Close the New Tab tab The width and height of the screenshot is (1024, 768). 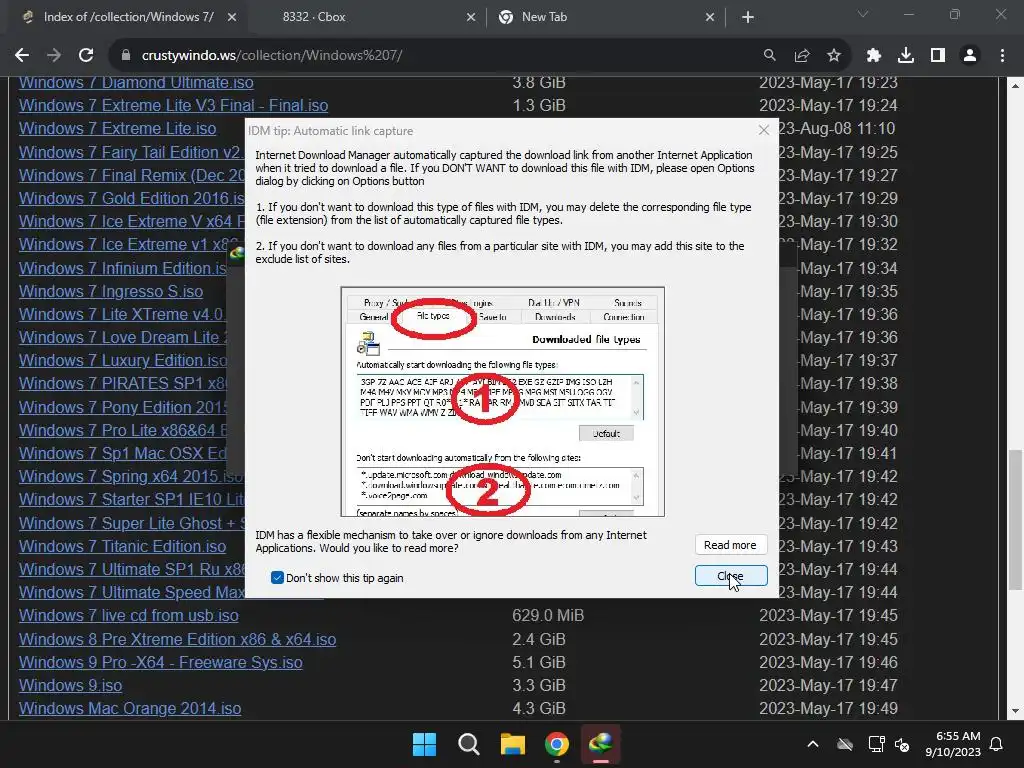point(710,18)
